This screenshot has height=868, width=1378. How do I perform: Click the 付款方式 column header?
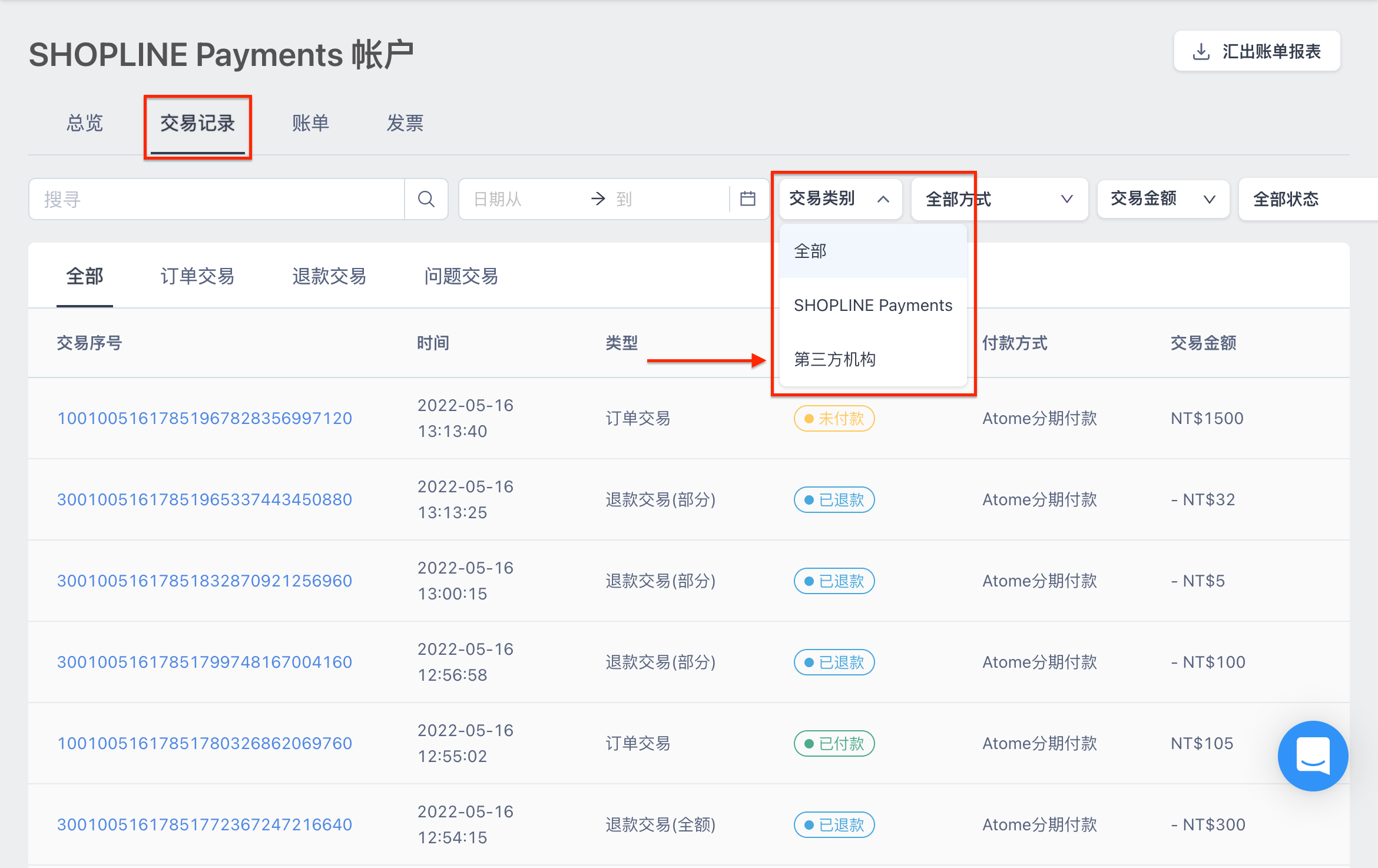click(1015, 343)
